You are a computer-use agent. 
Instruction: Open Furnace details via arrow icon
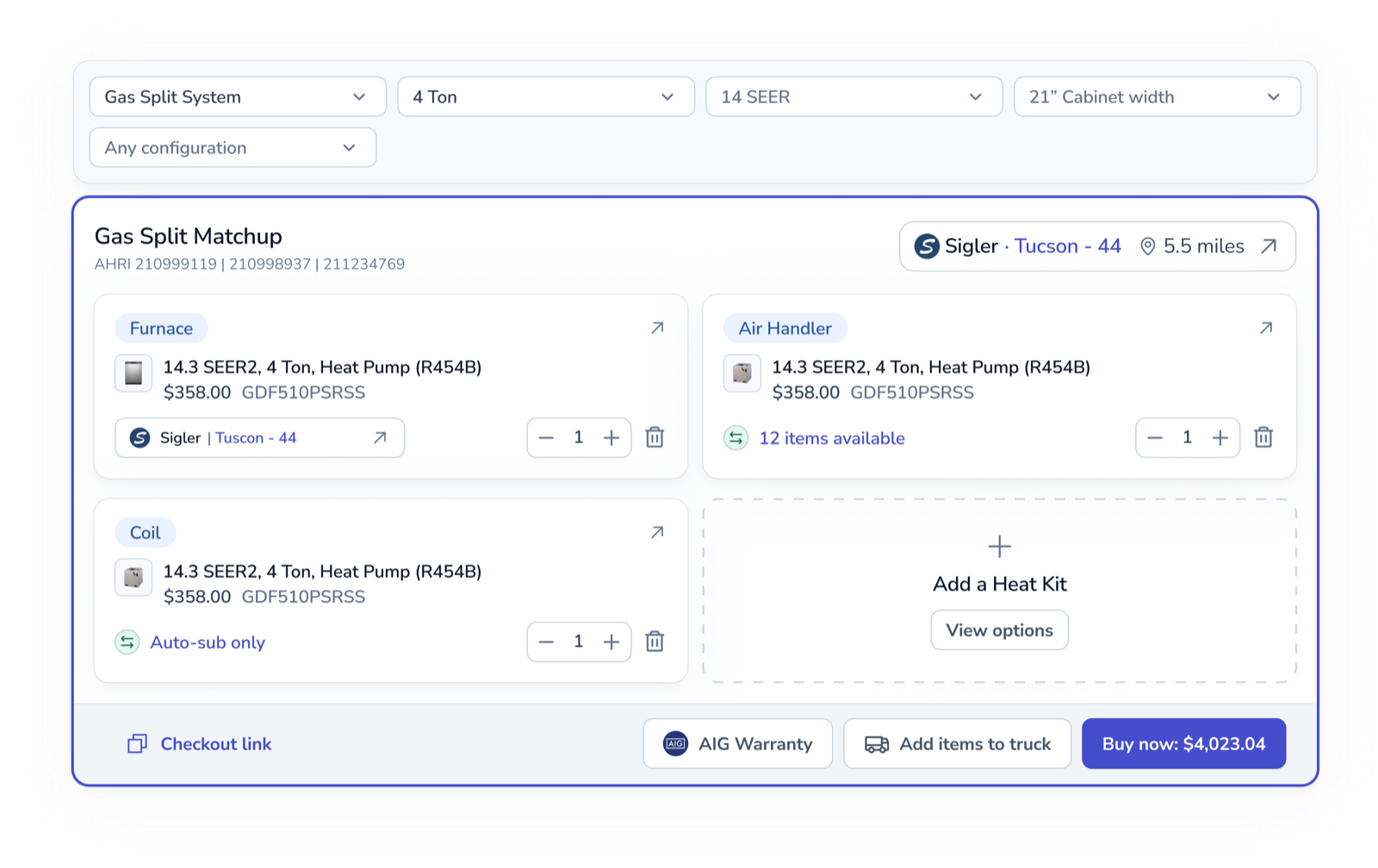pos(657,328)
